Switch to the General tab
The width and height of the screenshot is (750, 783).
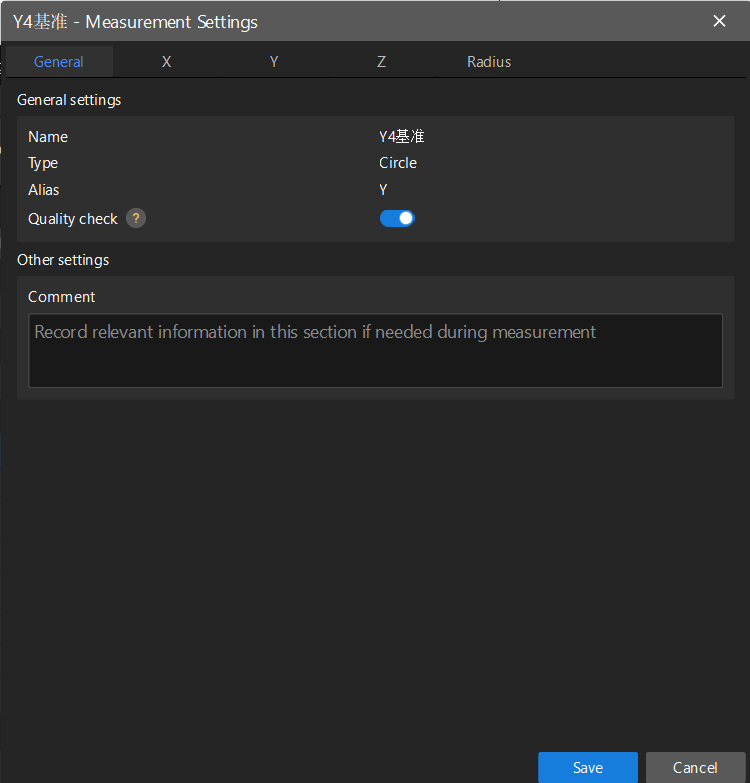pos(59,62)
